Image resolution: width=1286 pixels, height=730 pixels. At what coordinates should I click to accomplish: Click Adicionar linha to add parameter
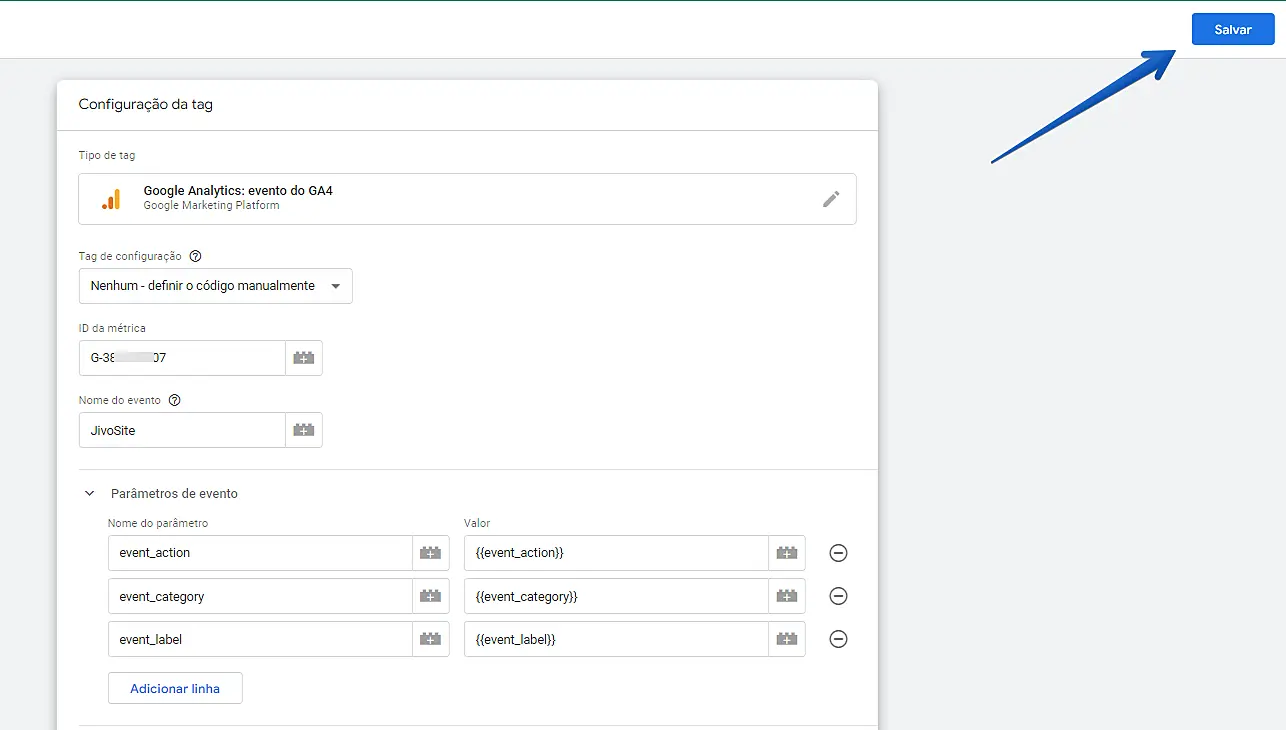tap(175, 688)
